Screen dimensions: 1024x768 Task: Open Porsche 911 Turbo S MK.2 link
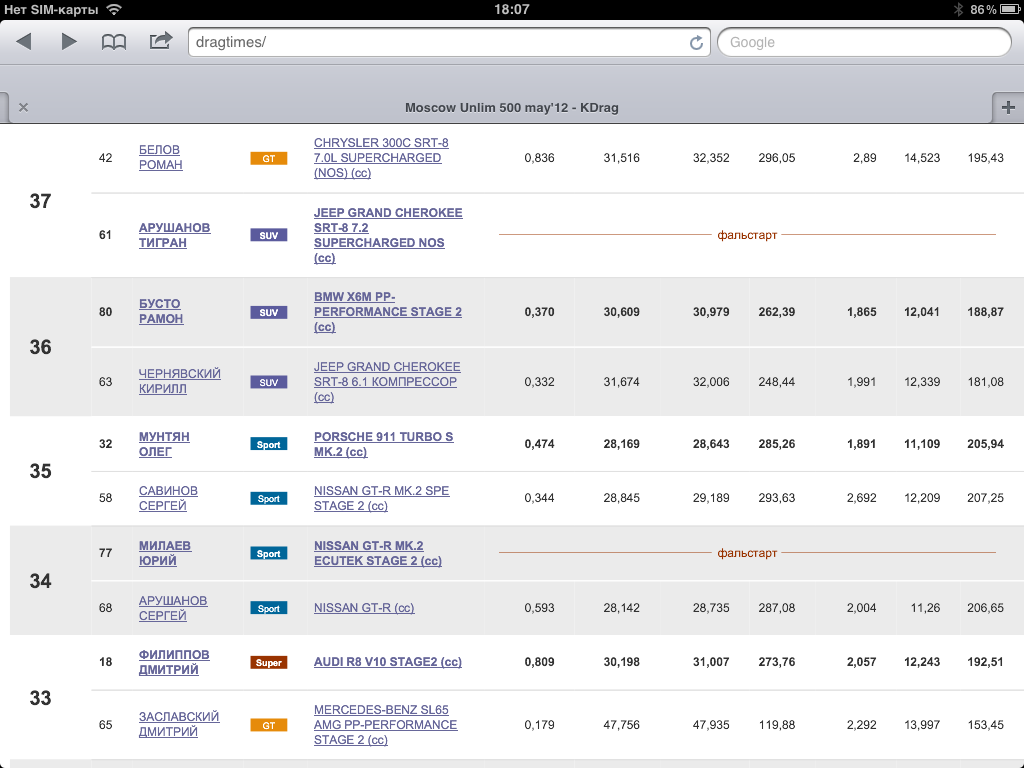[x=383, y=444]
